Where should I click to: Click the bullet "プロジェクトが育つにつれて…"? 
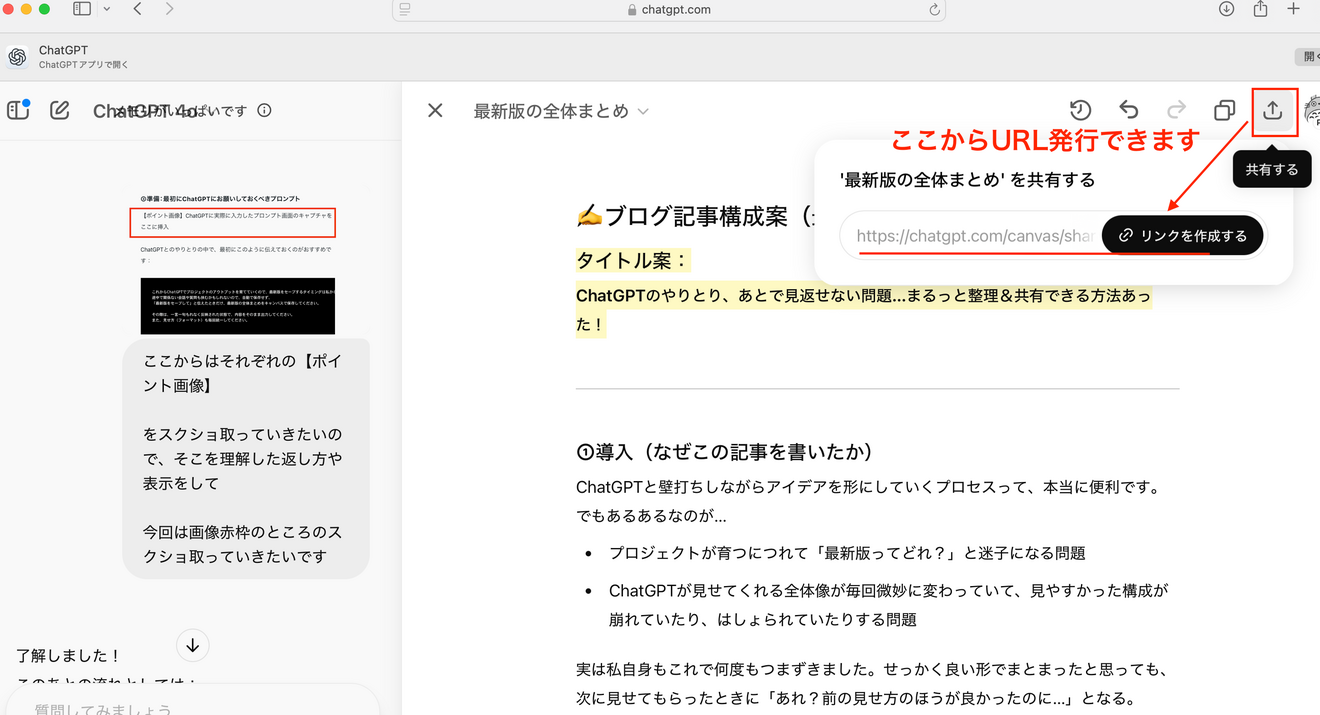pos(847,553)
